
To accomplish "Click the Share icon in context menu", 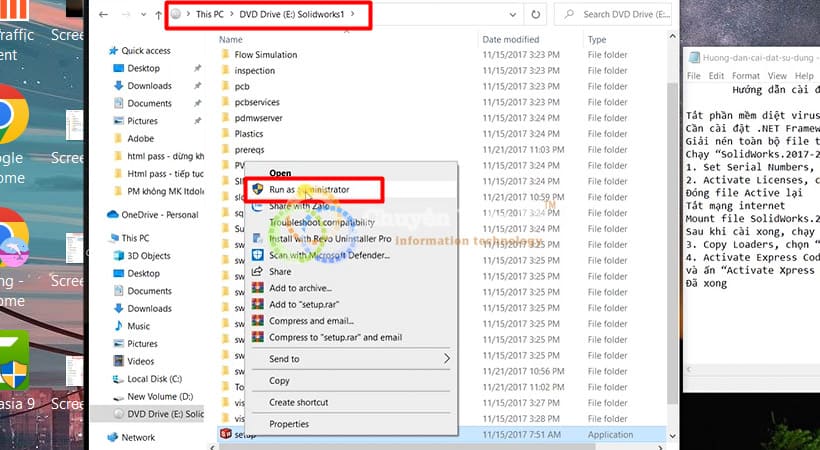I will tap(257, 272).
